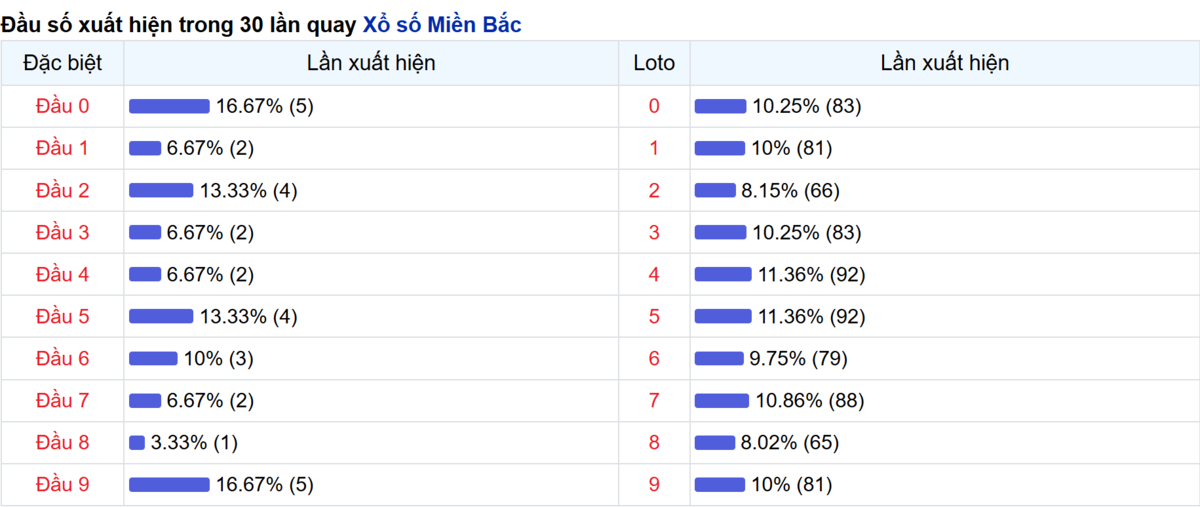Select the Đặc biệt column header
This screenshot has width=1200, height=507.
(62, 63)
